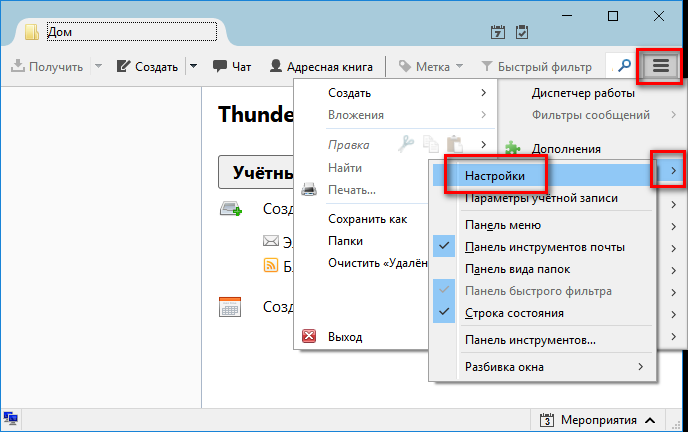Toggle Панель быстрого фильтра checkmark
Screen dimensions: 688x432
click(x=444, y=290)
